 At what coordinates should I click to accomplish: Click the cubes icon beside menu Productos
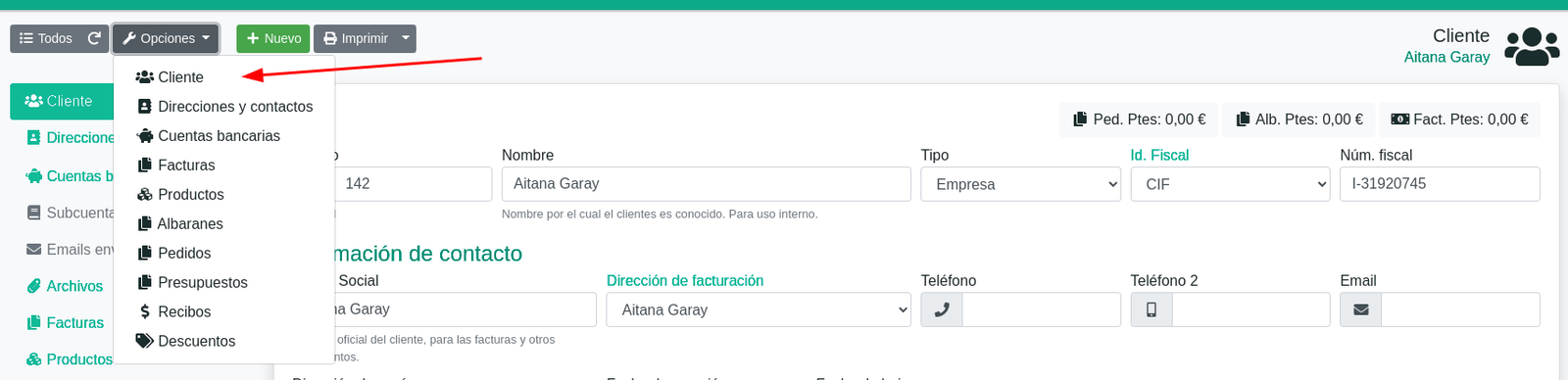144,194
